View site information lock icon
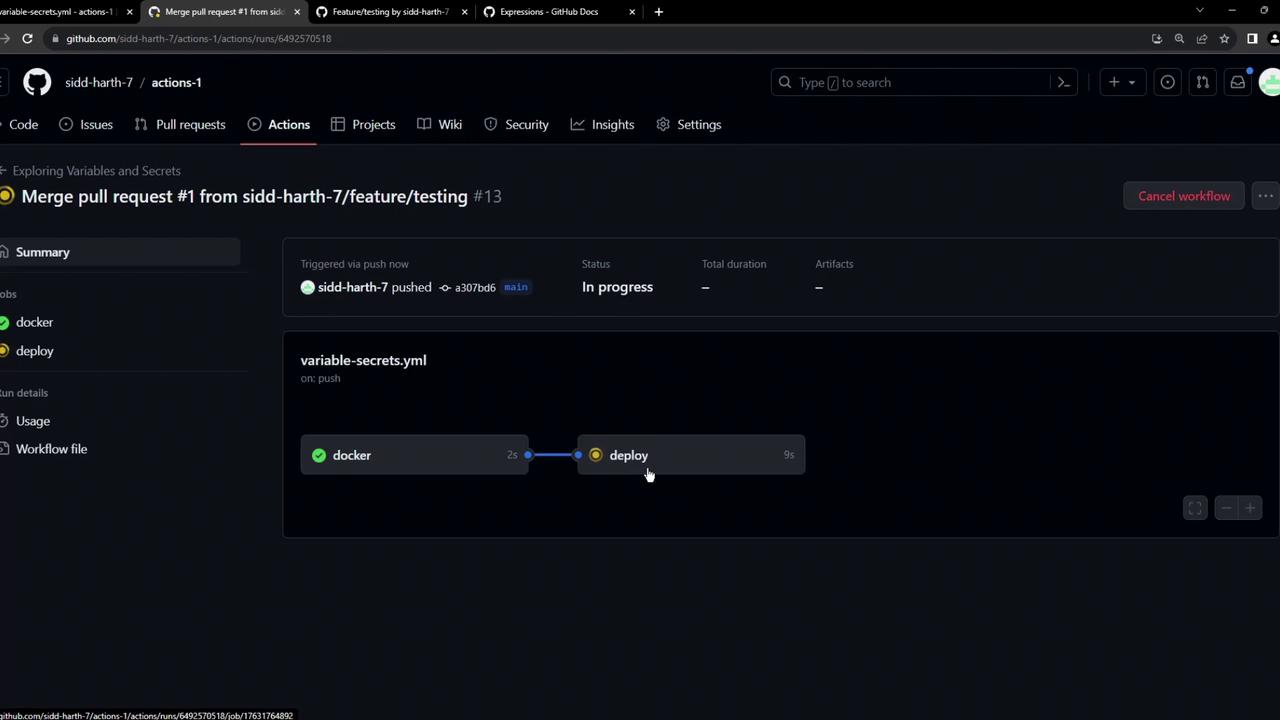Image resolution: width=1280 pixels, height=720 pixels. pos(56,38)
